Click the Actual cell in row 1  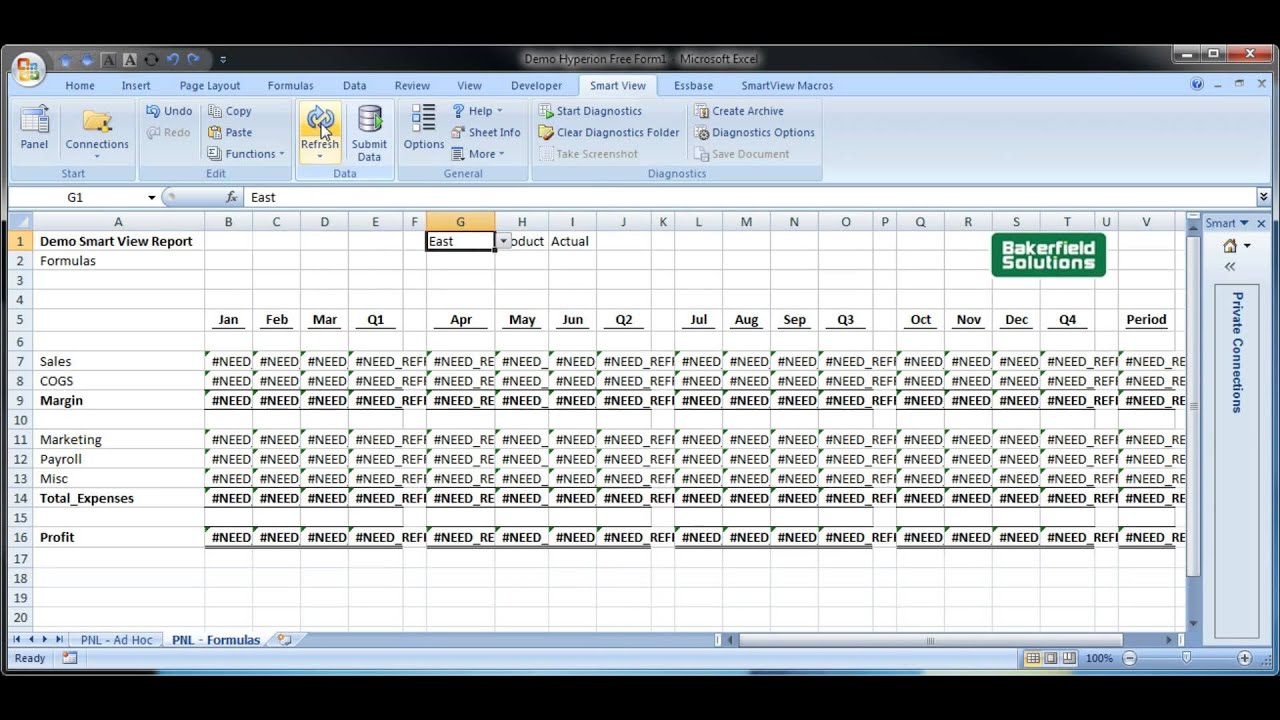pos(572,241)
